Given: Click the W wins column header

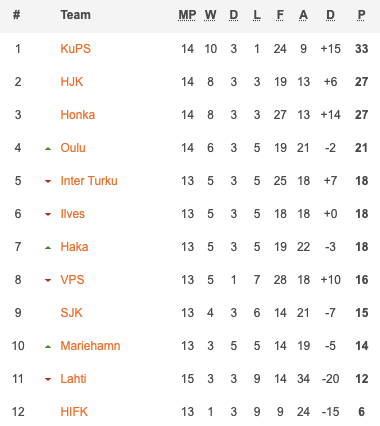Looking at the screenshot, I should (210, 15).
